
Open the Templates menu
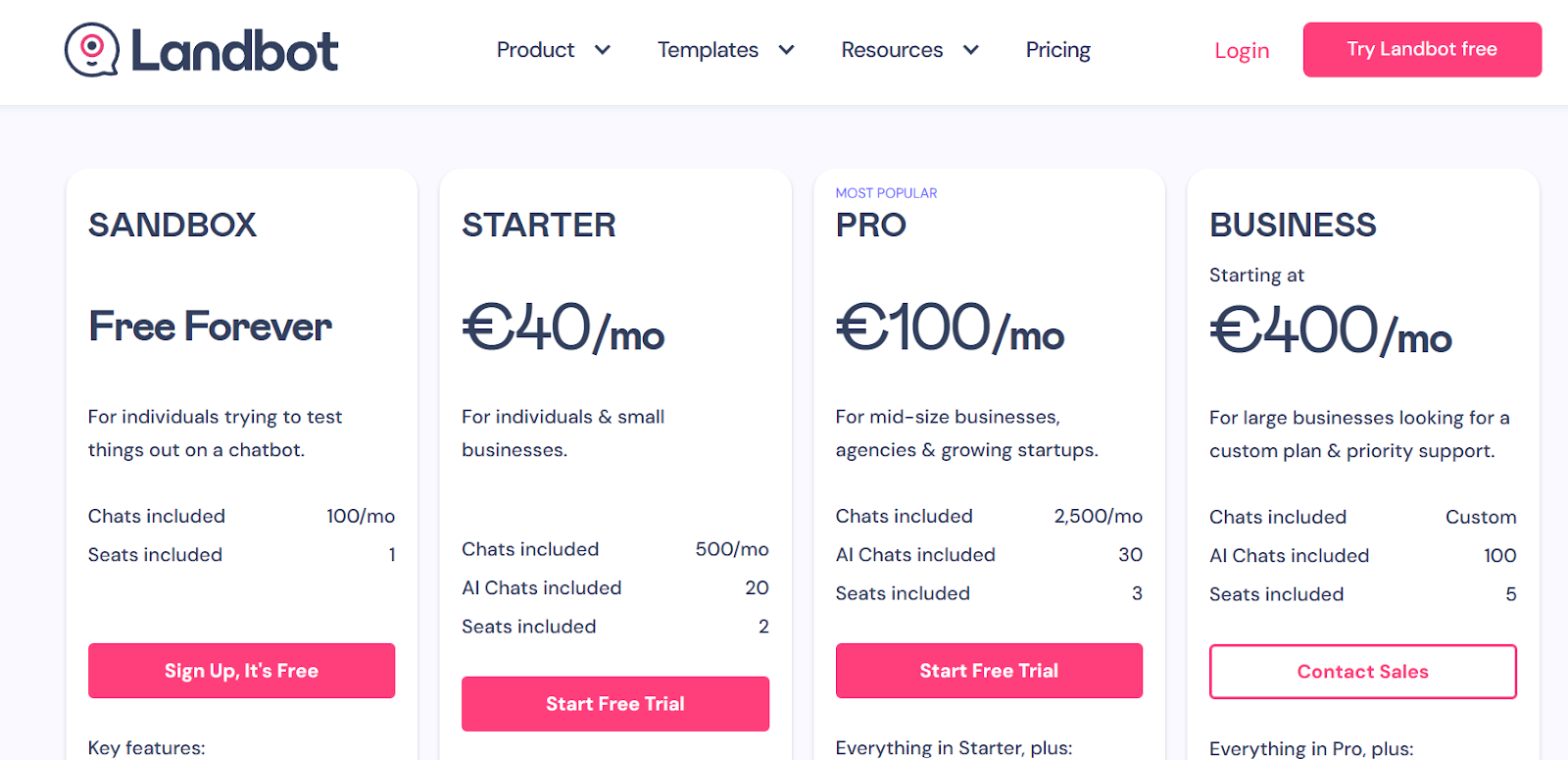click(x=708, y=50)
